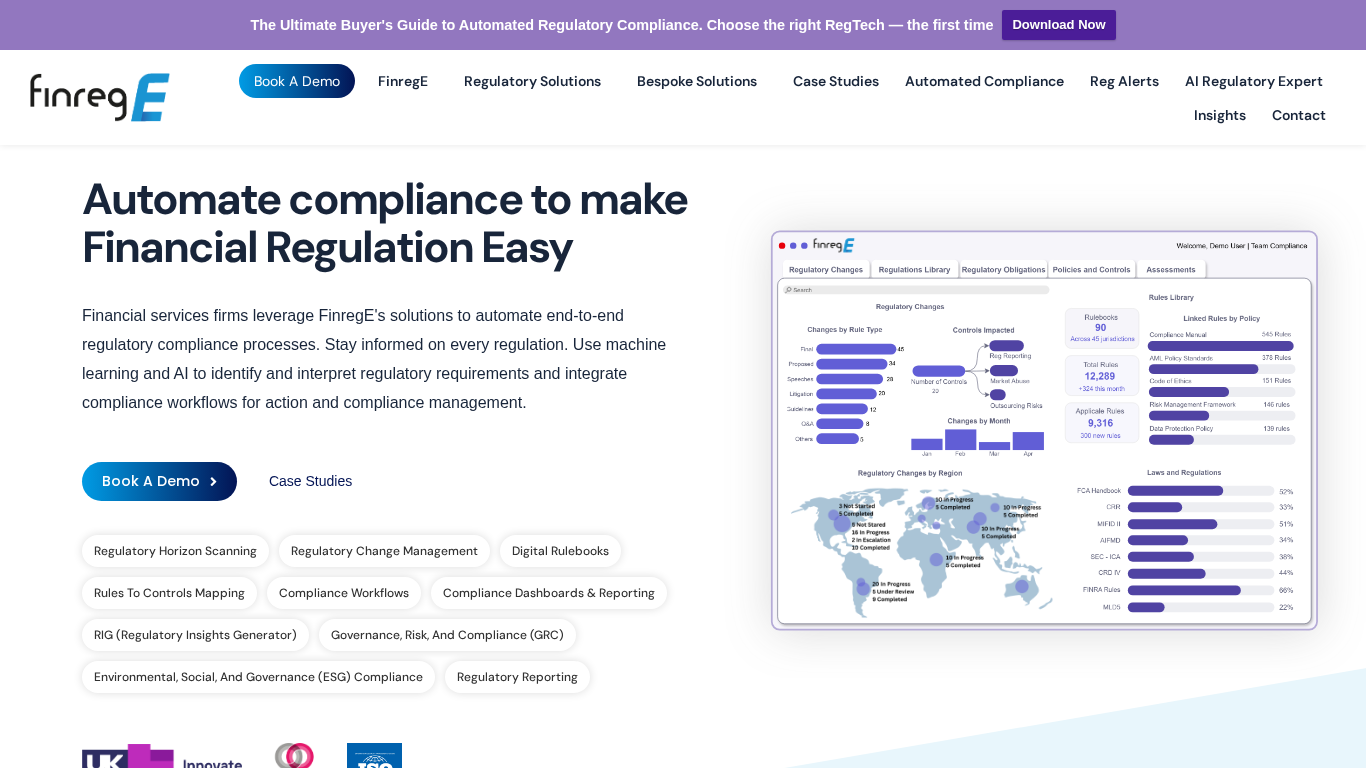
Task: Click the blue ISO certification badge
Action: pyautogui.click(x=374, y=757)
